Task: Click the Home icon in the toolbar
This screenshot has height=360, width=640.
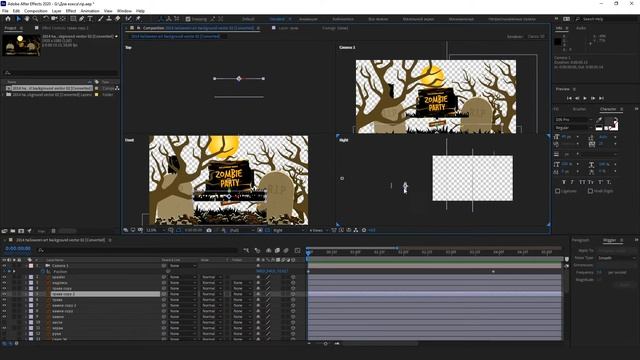Action: 8,19
